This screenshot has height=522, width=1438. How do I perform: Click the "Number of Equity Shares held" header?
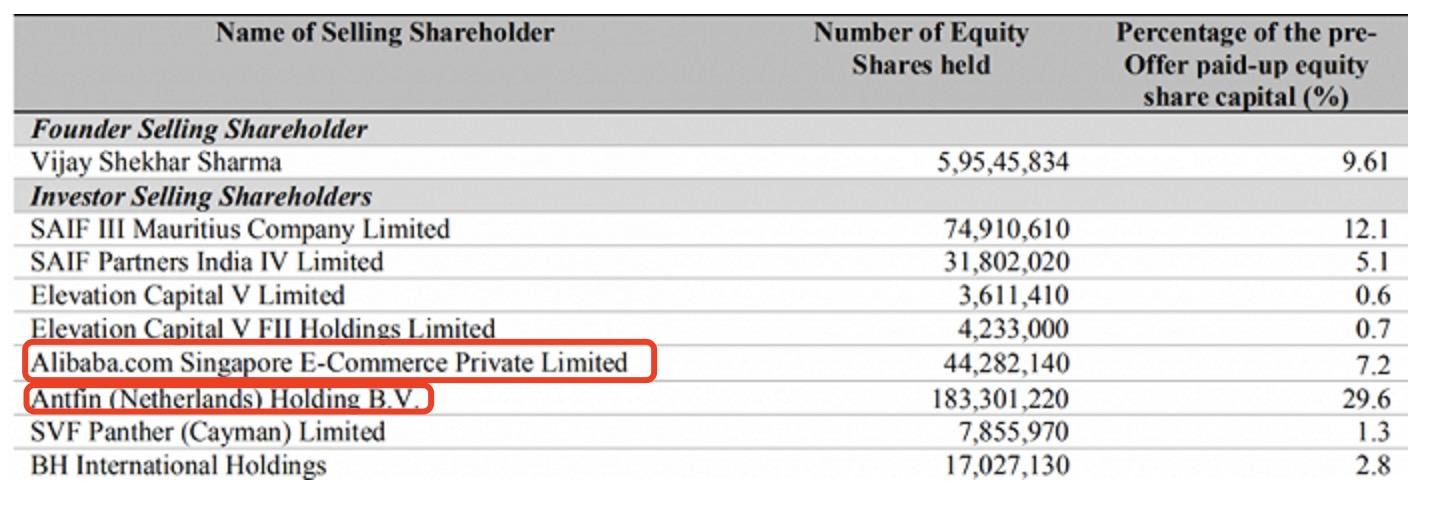920,49
